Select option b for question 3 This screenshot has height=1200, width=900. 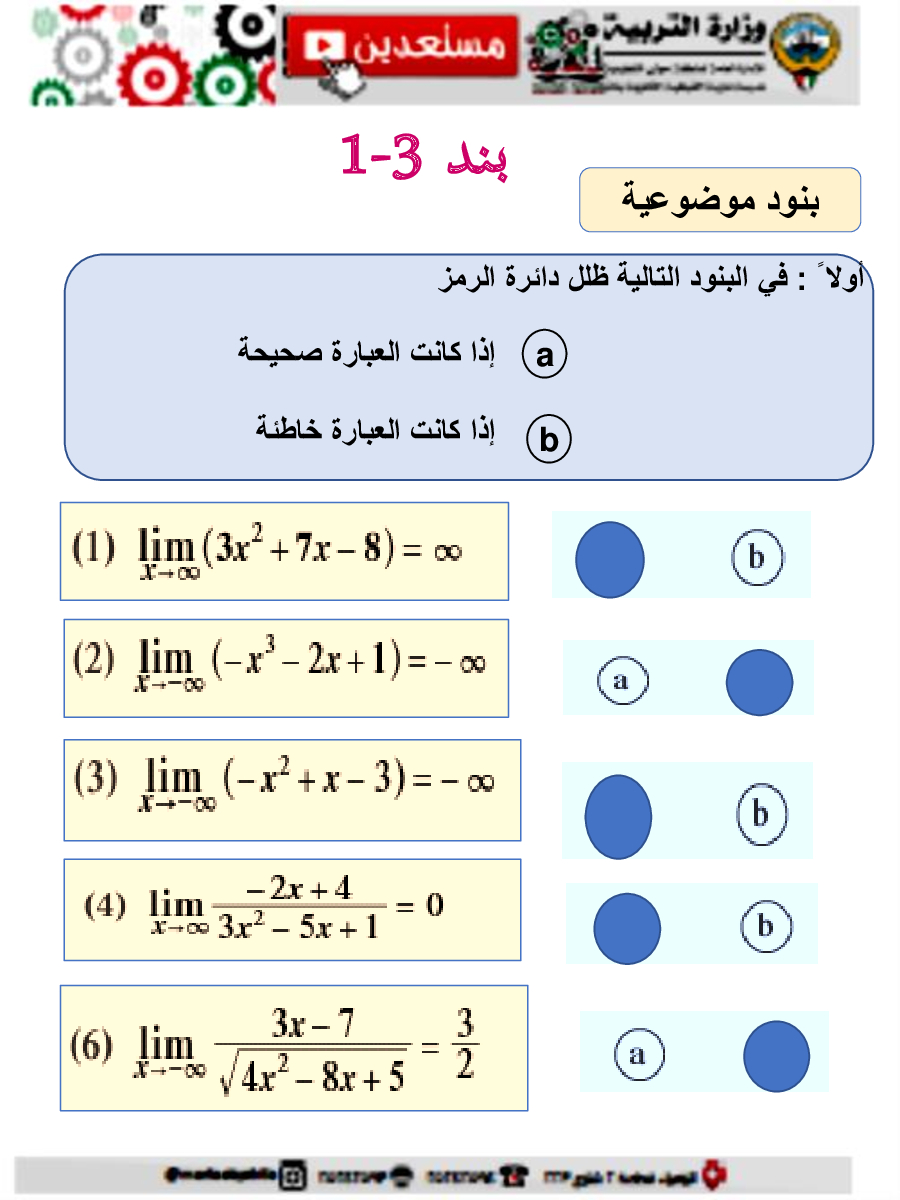click(x=760, y=813)
